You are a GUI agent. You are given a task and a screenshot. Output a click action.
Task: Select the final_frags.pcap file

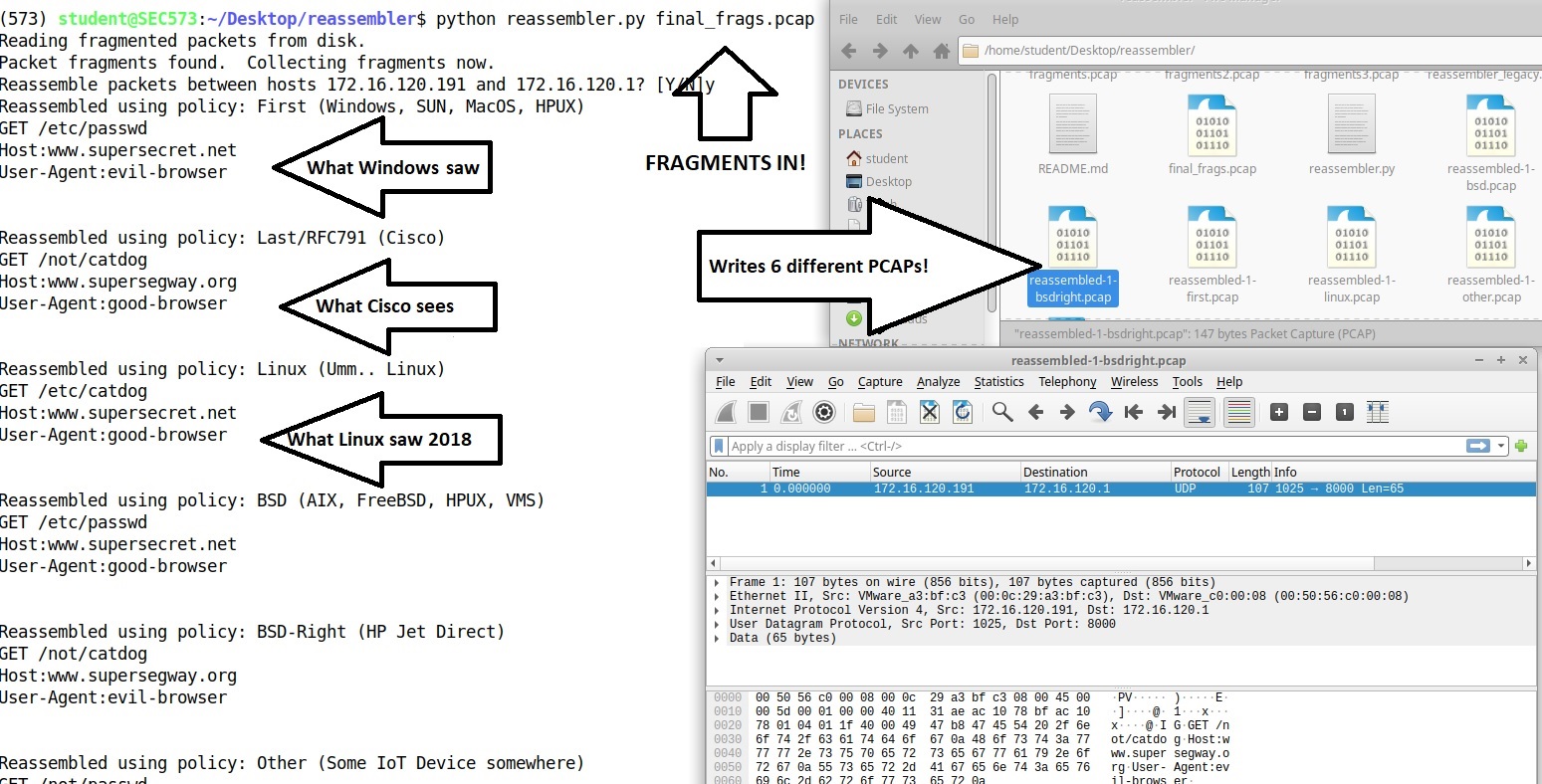(1212, 134)
